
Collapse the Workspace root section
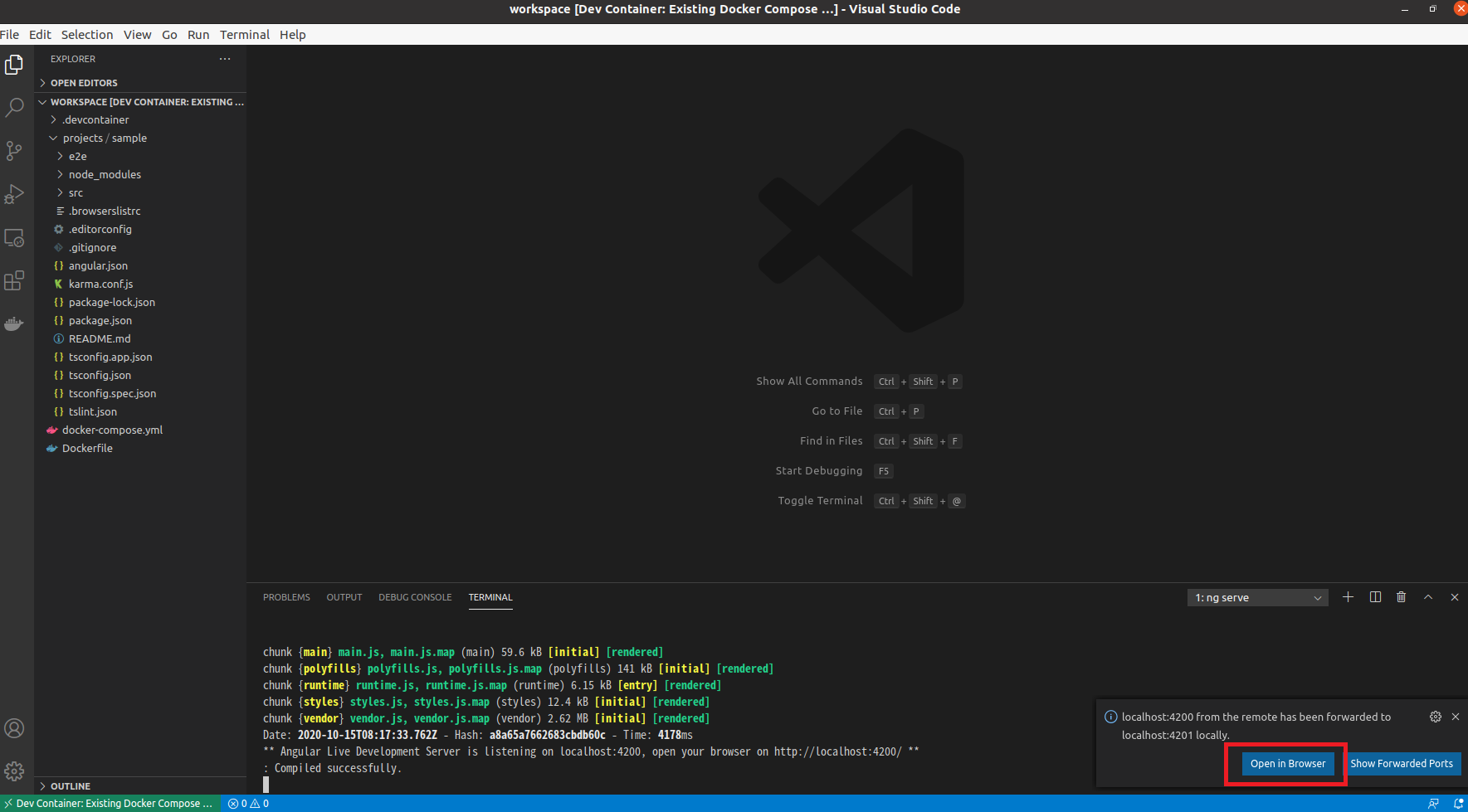coord(140,102)
